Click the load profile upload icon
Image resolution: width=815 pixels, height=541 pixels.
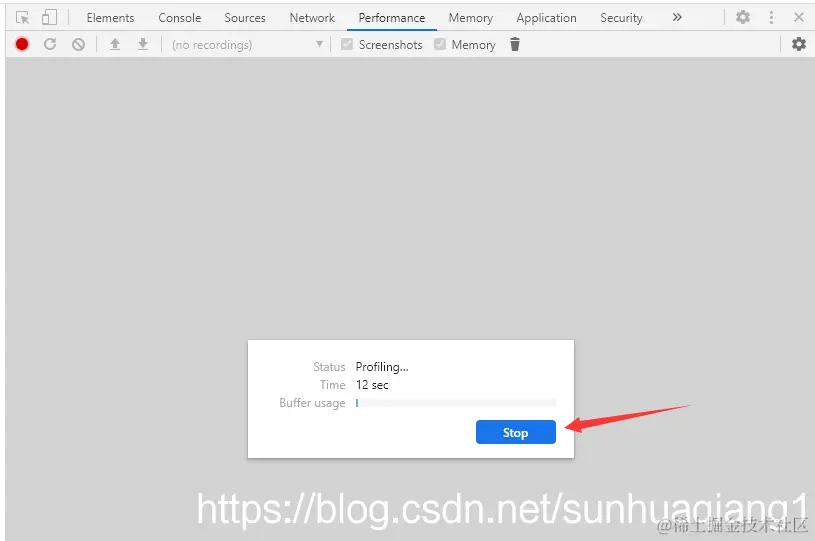(x=115, y=45)
